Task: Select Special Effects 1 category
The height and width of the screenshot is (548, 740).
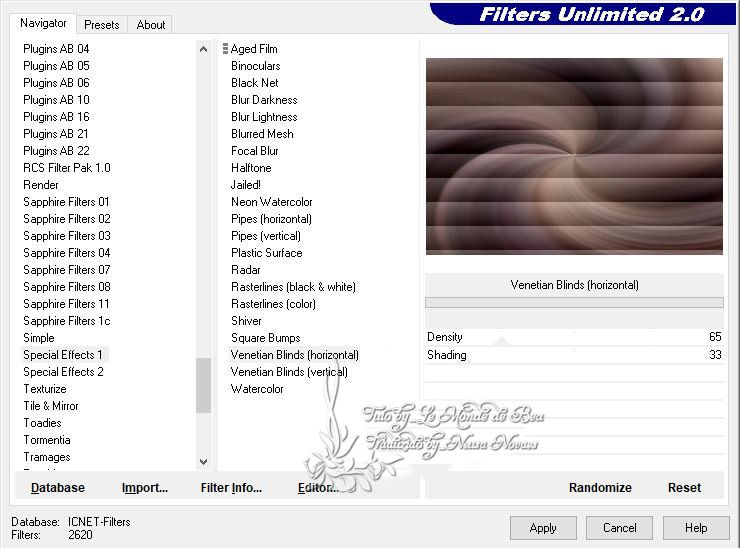Action: 63,355
